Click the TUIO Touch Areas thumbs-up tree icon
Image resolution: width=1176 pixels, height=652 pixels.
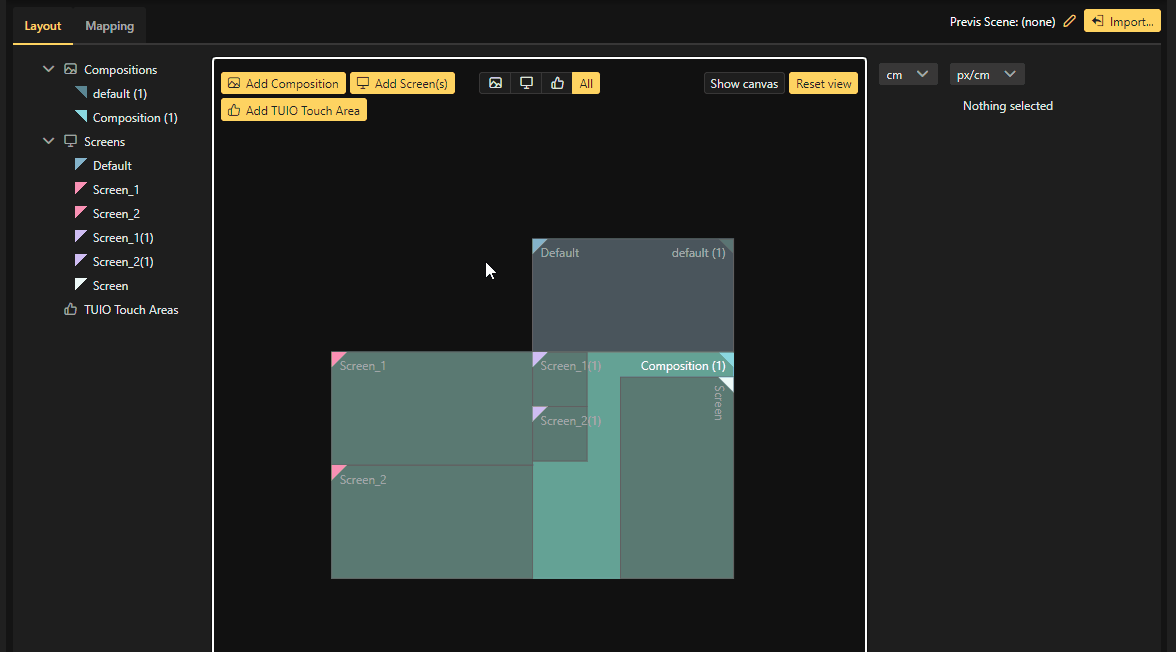(x=70, y=310)
